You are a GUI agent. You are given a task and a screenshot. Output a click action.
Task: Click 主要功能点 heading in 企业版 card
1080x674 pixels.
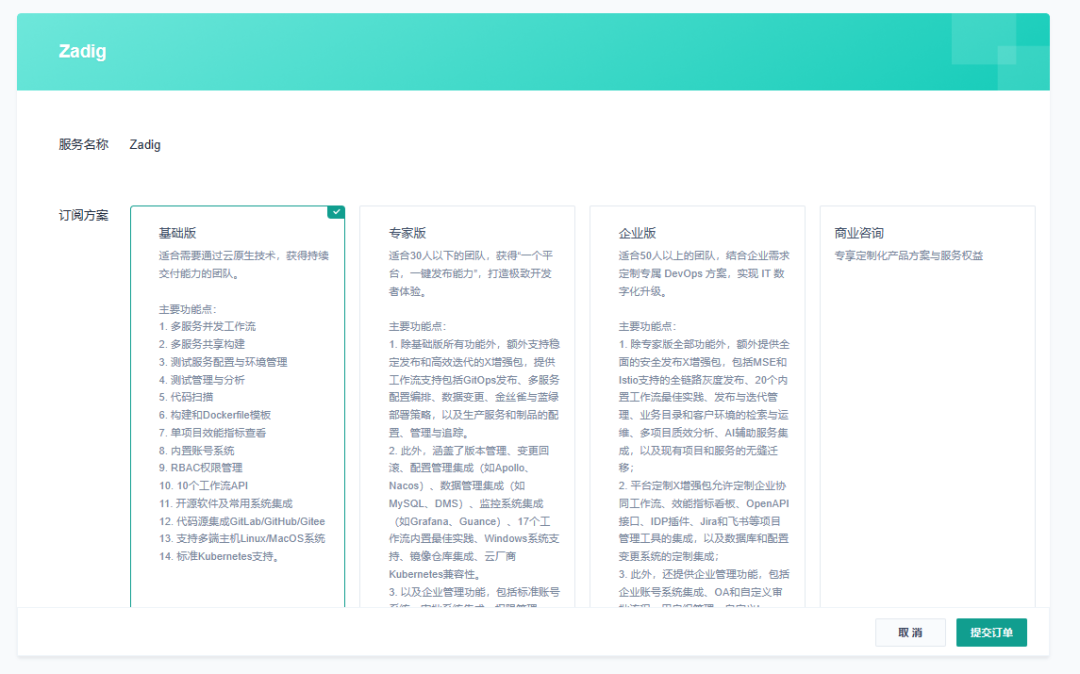(647, 326)
